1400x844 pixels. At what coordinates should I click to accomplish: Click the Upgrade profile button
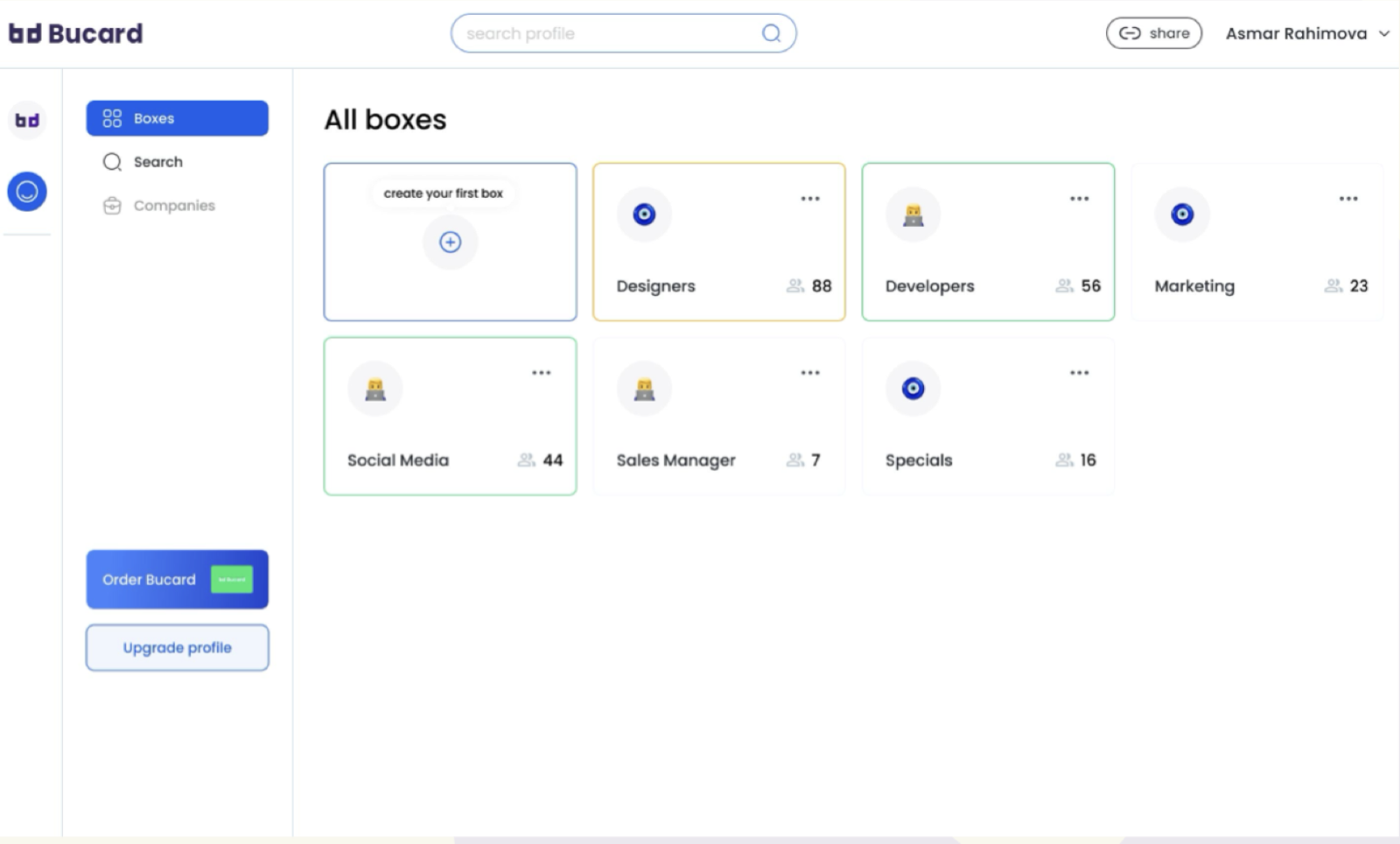point(177,648)
